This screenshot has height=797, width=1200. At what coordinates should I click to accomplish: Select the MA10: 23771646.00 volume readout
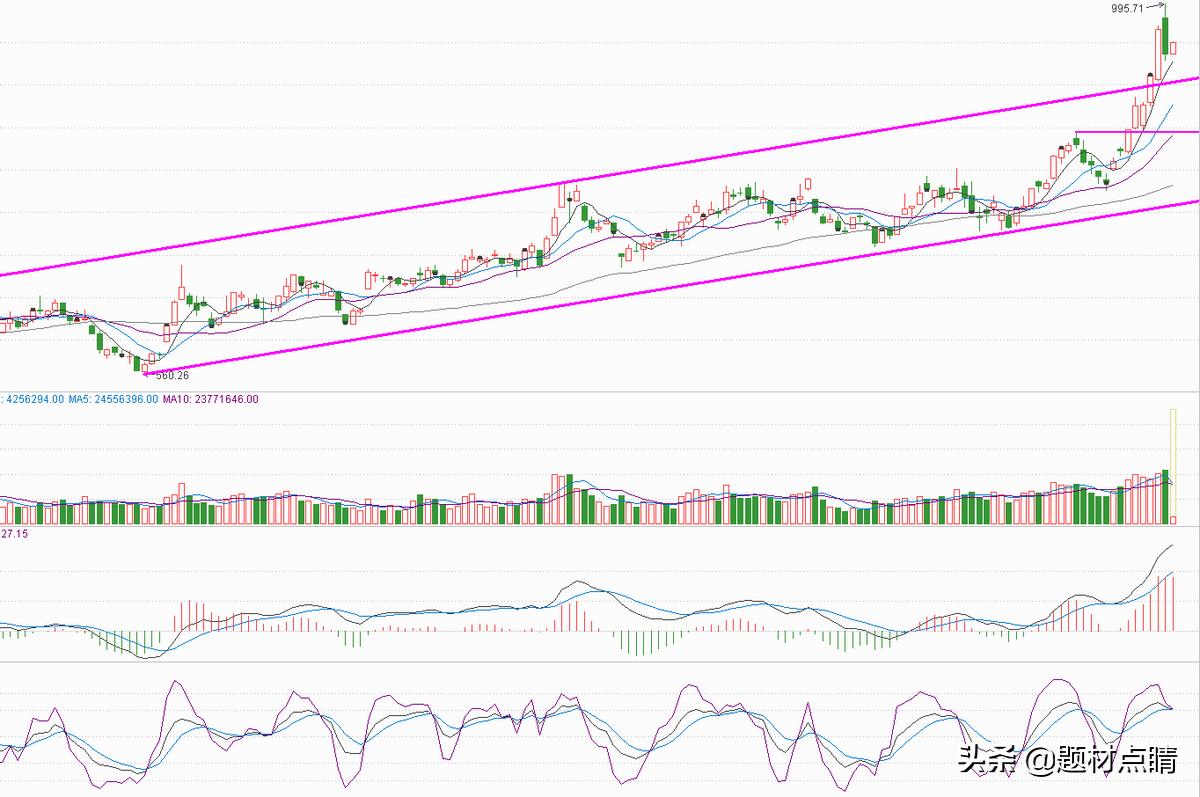[211, 399]
